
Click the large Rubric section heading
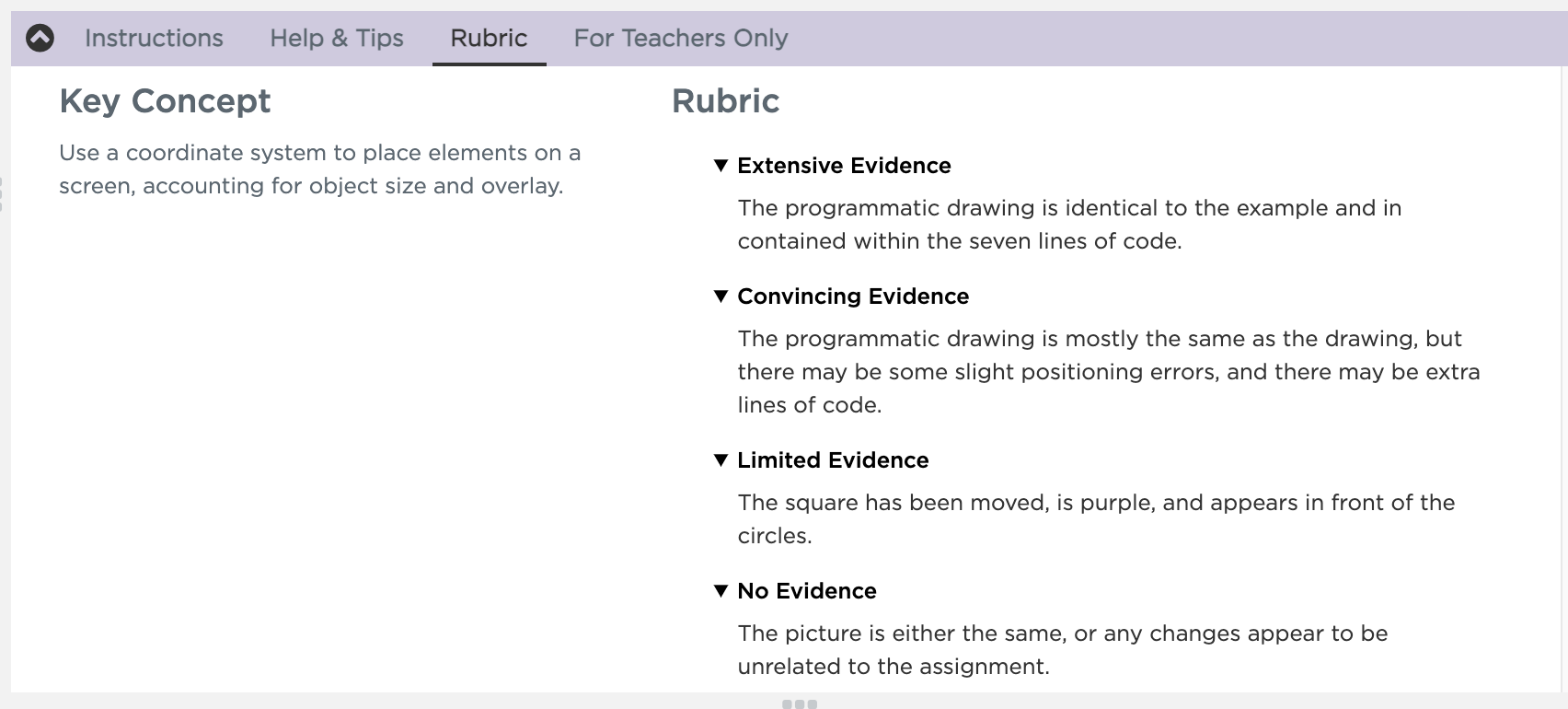(x=725, y=100)
